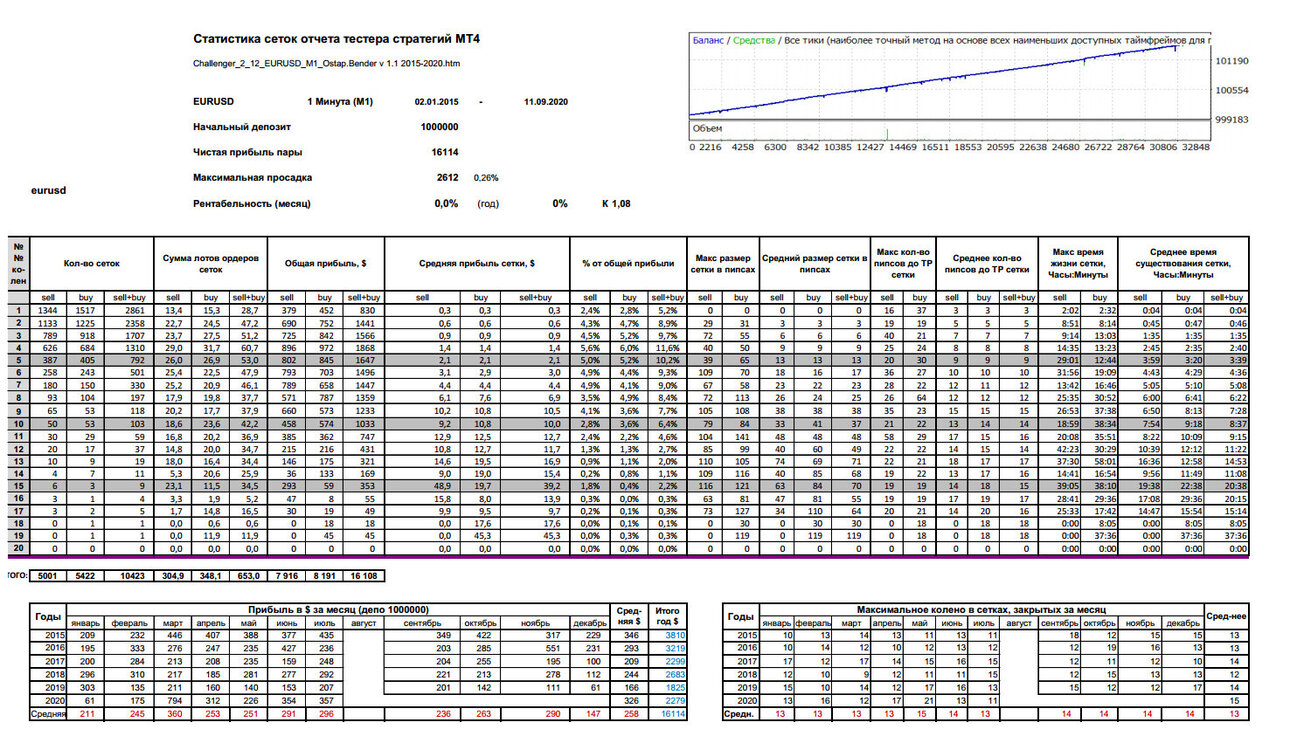Select the max drawdown value '2612'
This screenshot has width=1290, height=743.
(447, 177)
